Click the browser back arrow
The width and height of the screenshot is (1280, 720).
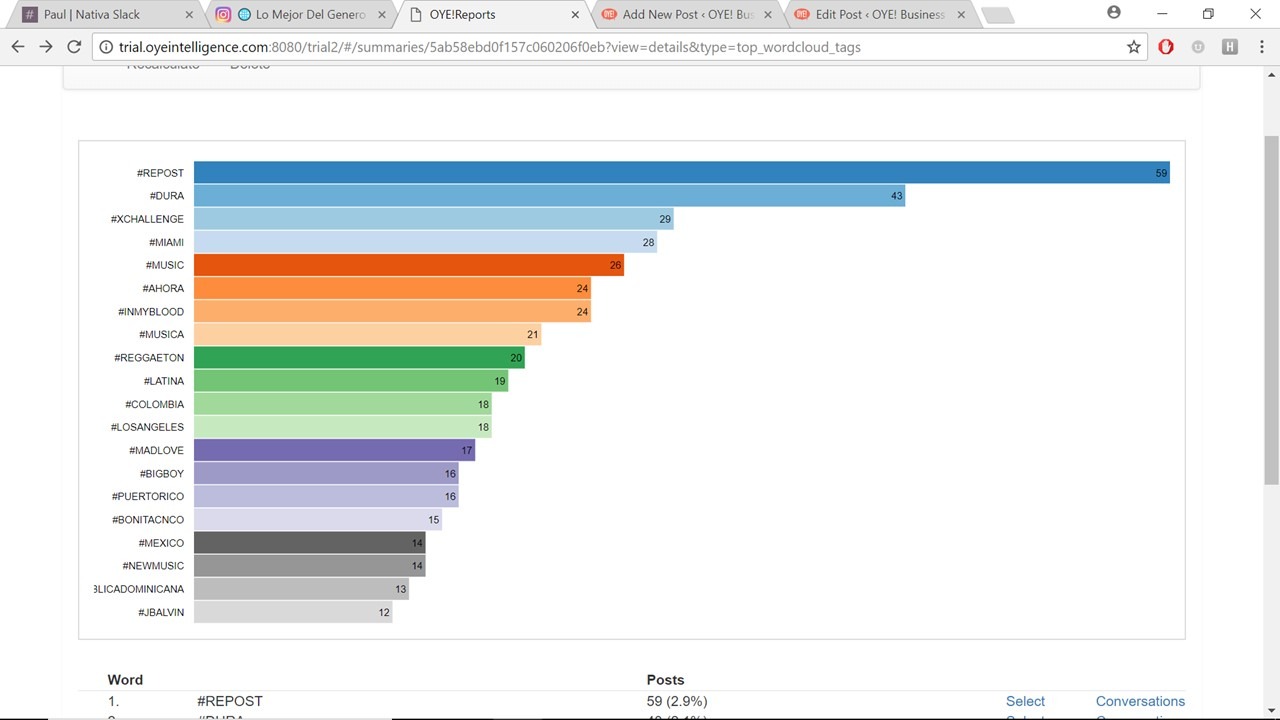click(x=18, y=47)
